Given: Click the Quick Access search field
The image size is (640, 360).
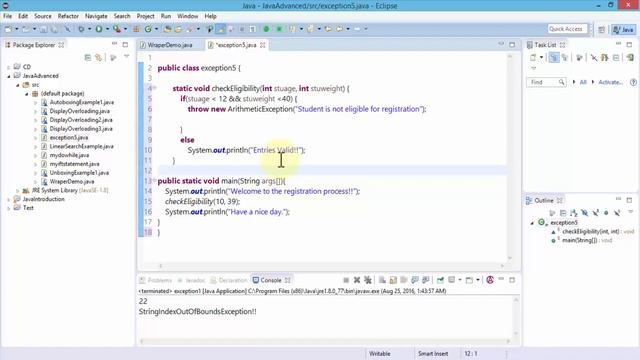Looking at the screenshot, I should point(567,29).
